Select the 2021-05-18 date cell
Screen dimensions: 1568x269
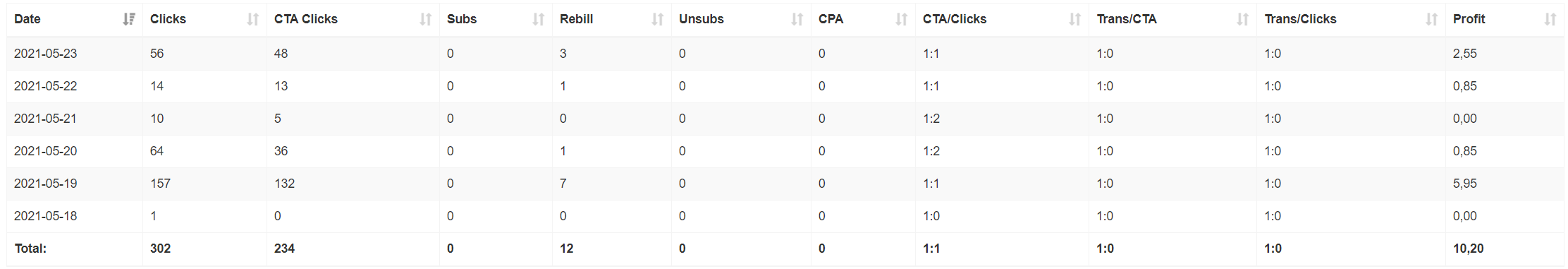(x=46, y=216)
